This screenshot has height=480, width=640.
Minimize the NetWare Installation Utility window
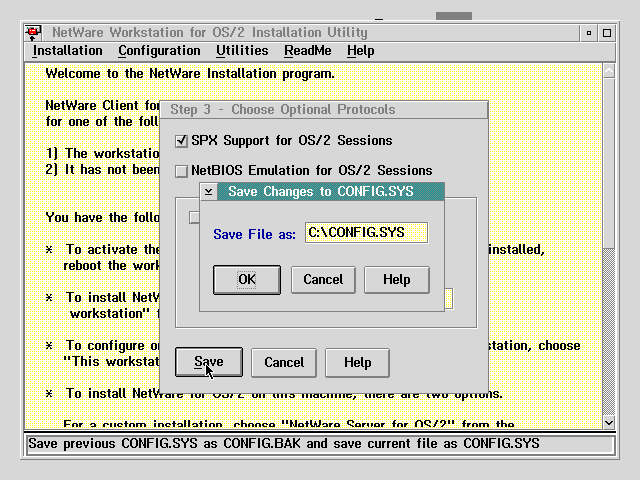coord(589,33)
